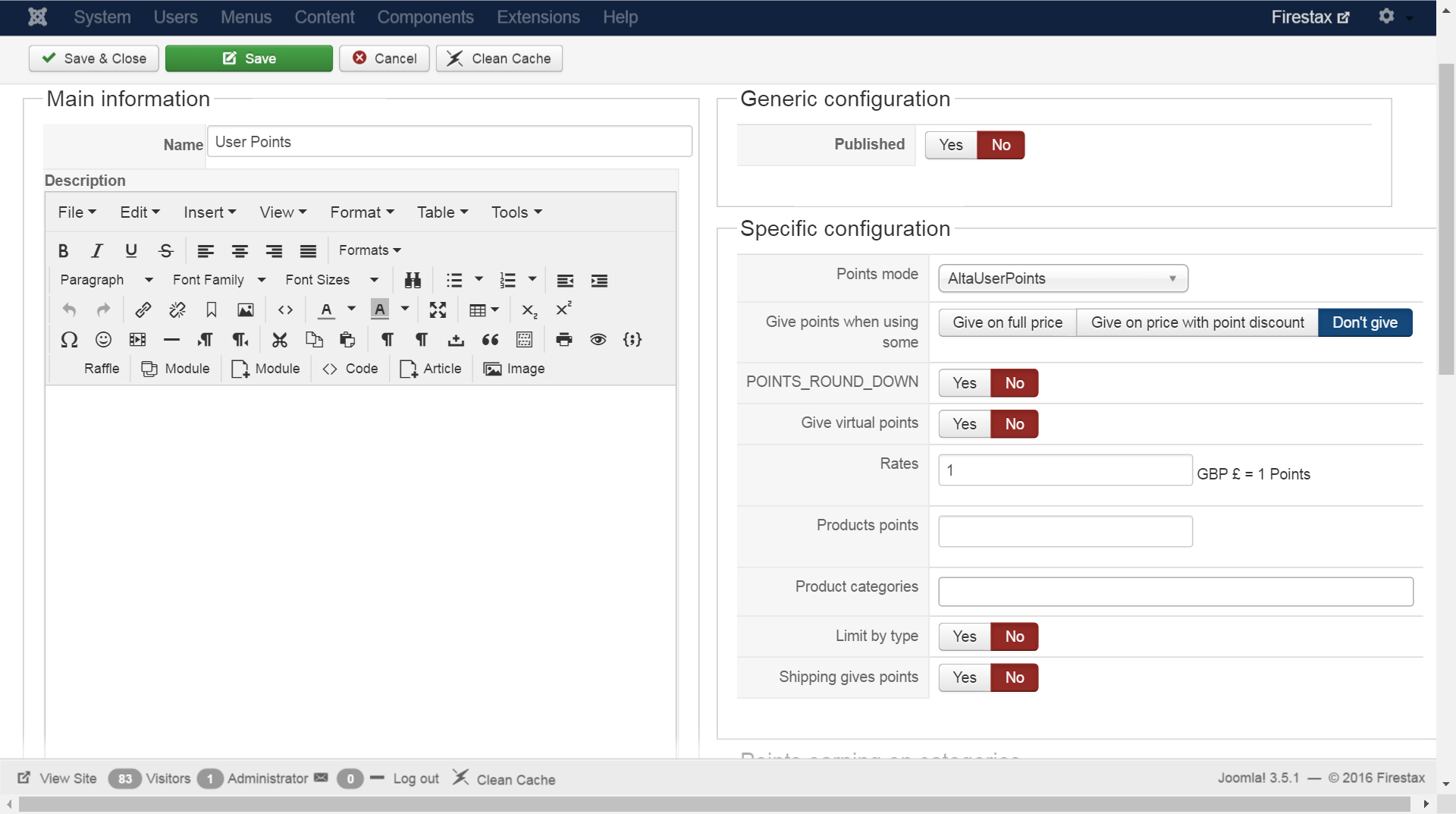Click the Save & Close button
Screen dimensions: 1456x814
(94, 58)
